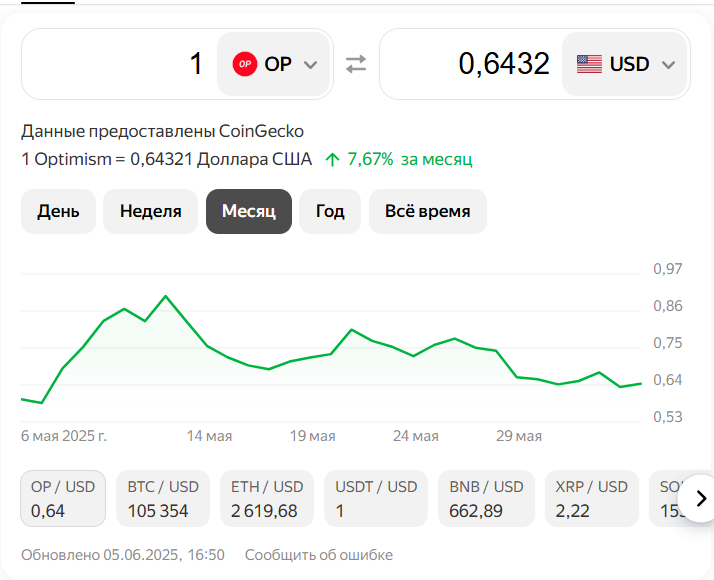Select the XRP / USD pair chip

tap(592, 499)
